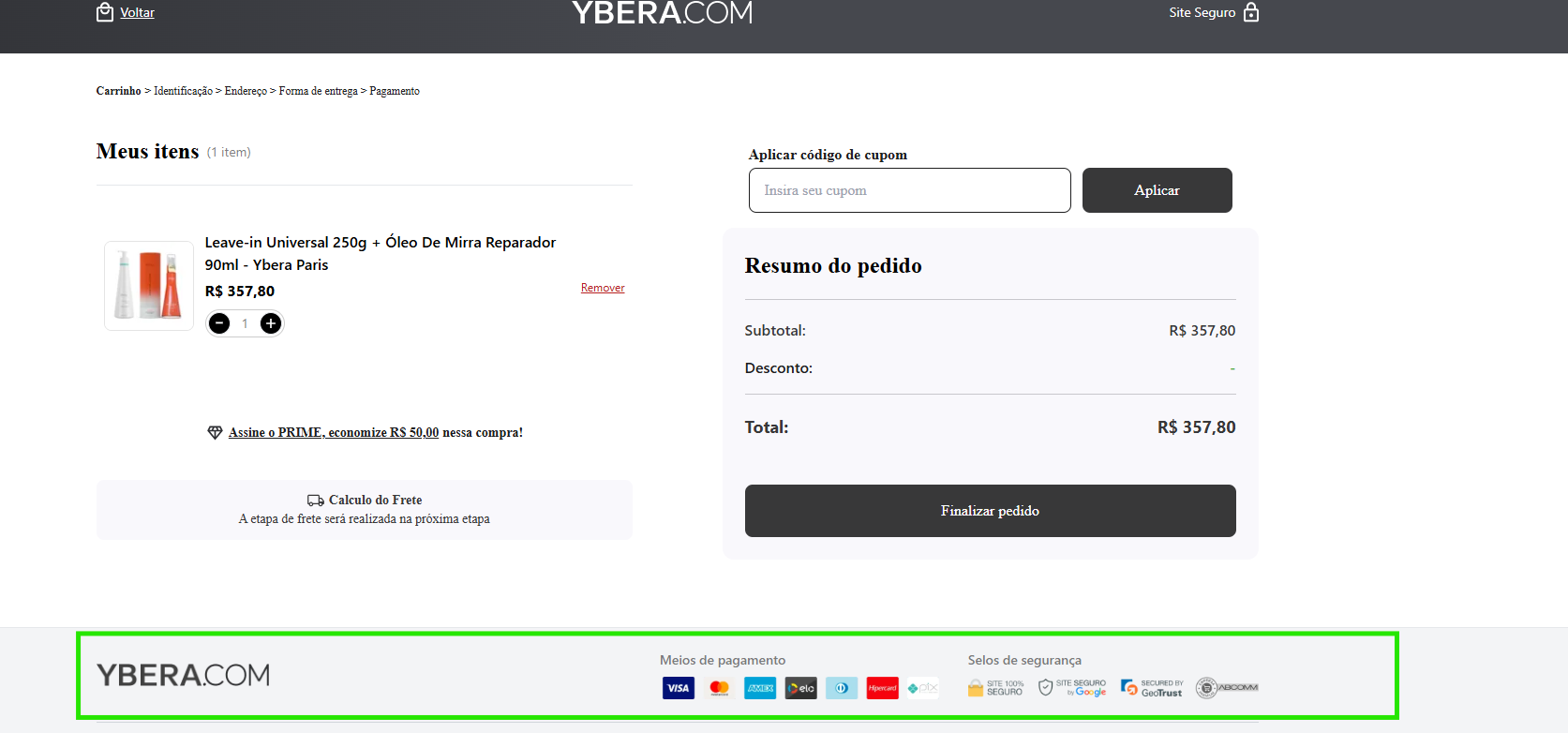Click the Meus itens heading

147,152
